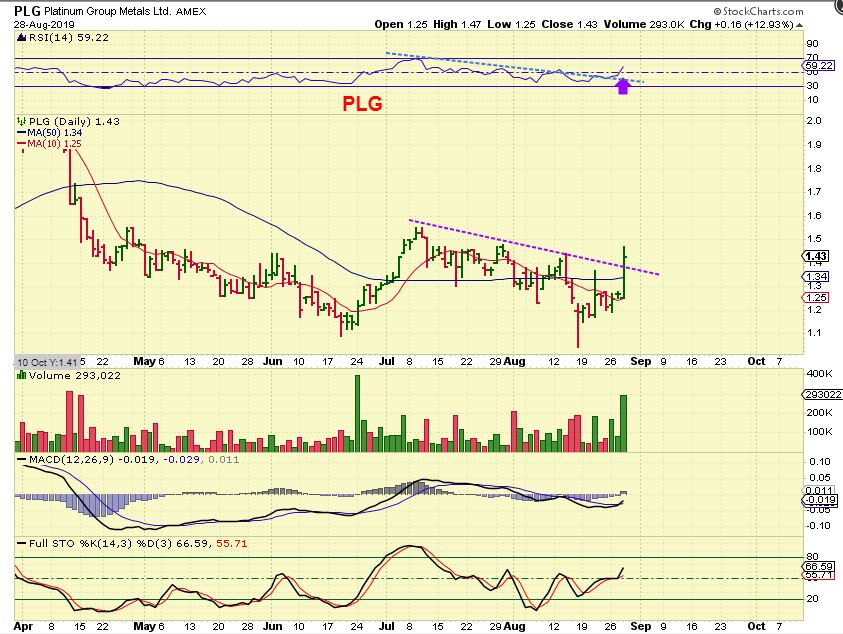
Task: Click the 1.43 last price tag on right axis
Action: [x=817, y=256]
